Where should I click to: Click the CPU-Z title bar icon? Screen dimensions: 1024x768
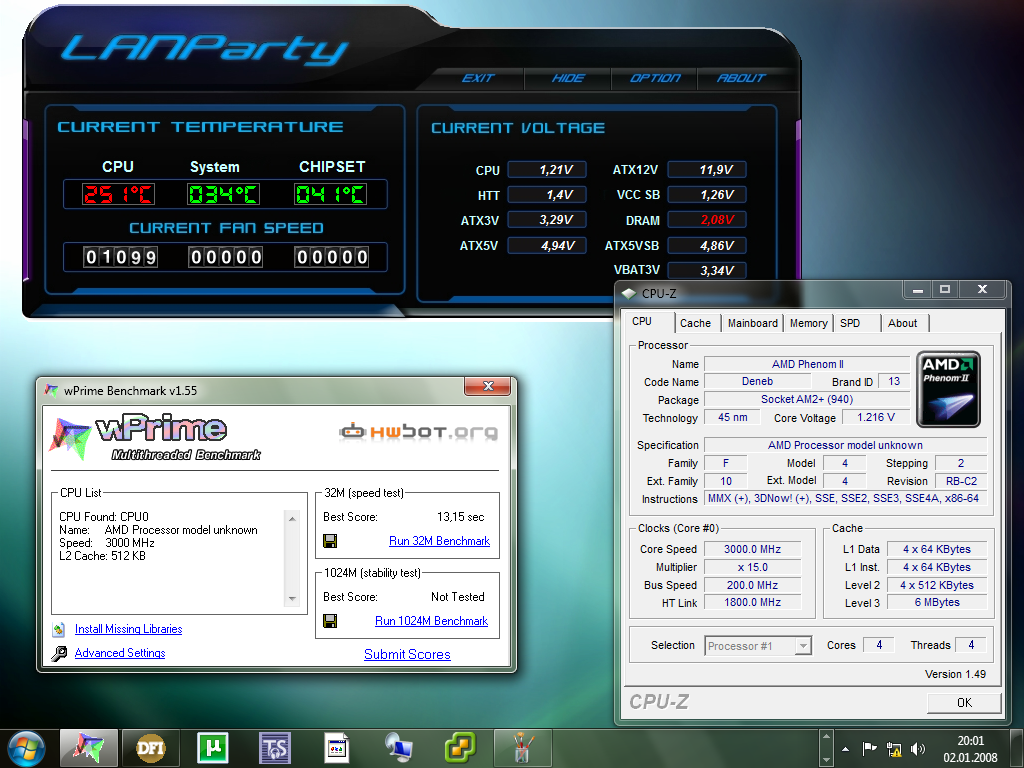click(x=629, y=294)
